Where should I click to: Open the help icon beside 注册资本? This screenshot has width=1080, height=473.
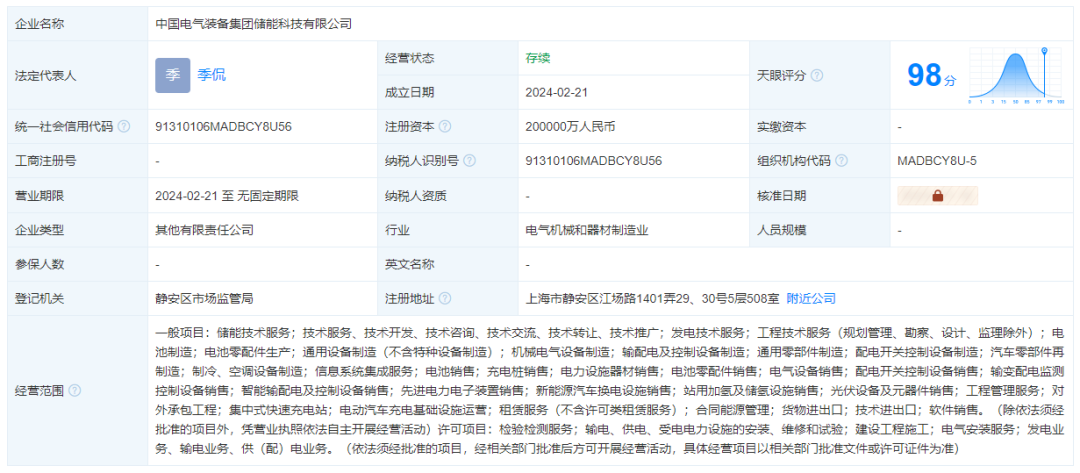pos(445,127)
